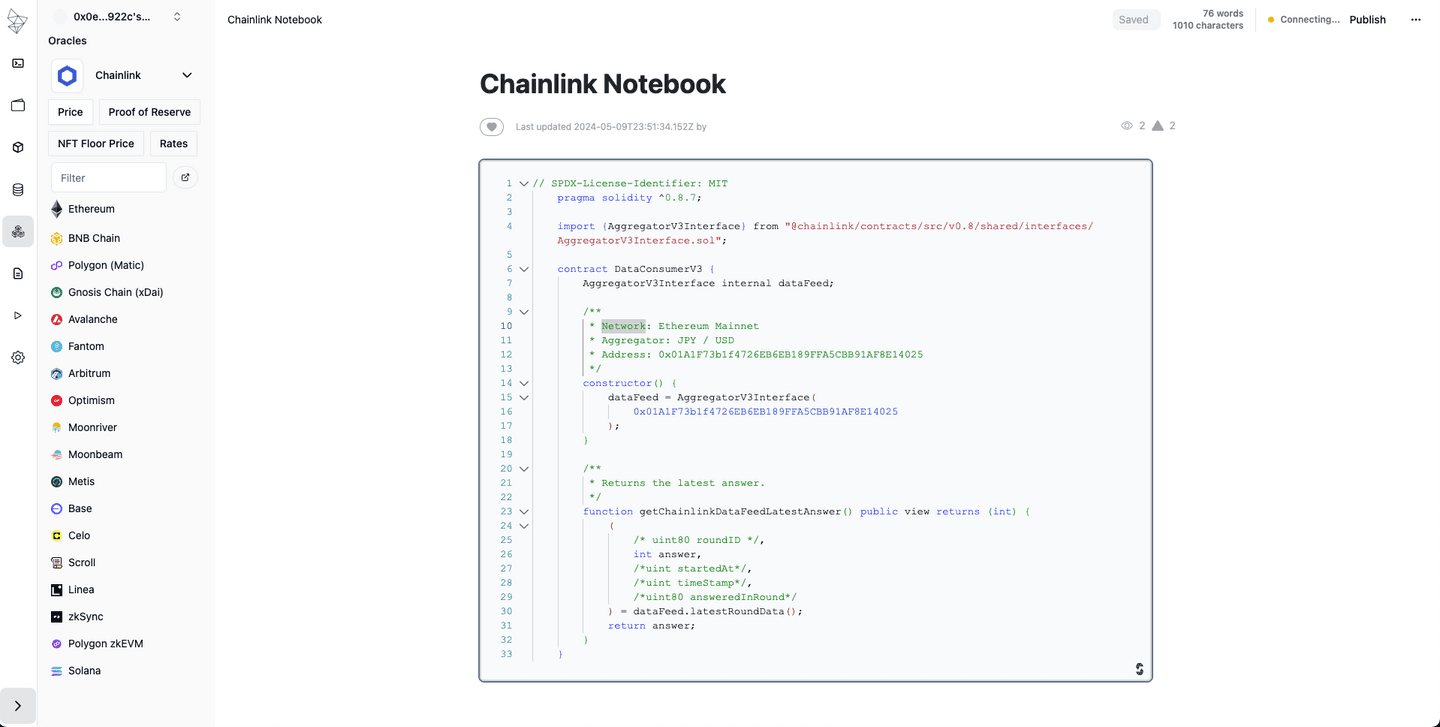Switch to Proof of Reserve tab
This screenshot has width=1440, height=727.
pyautogui.click(x=149, y=112)
